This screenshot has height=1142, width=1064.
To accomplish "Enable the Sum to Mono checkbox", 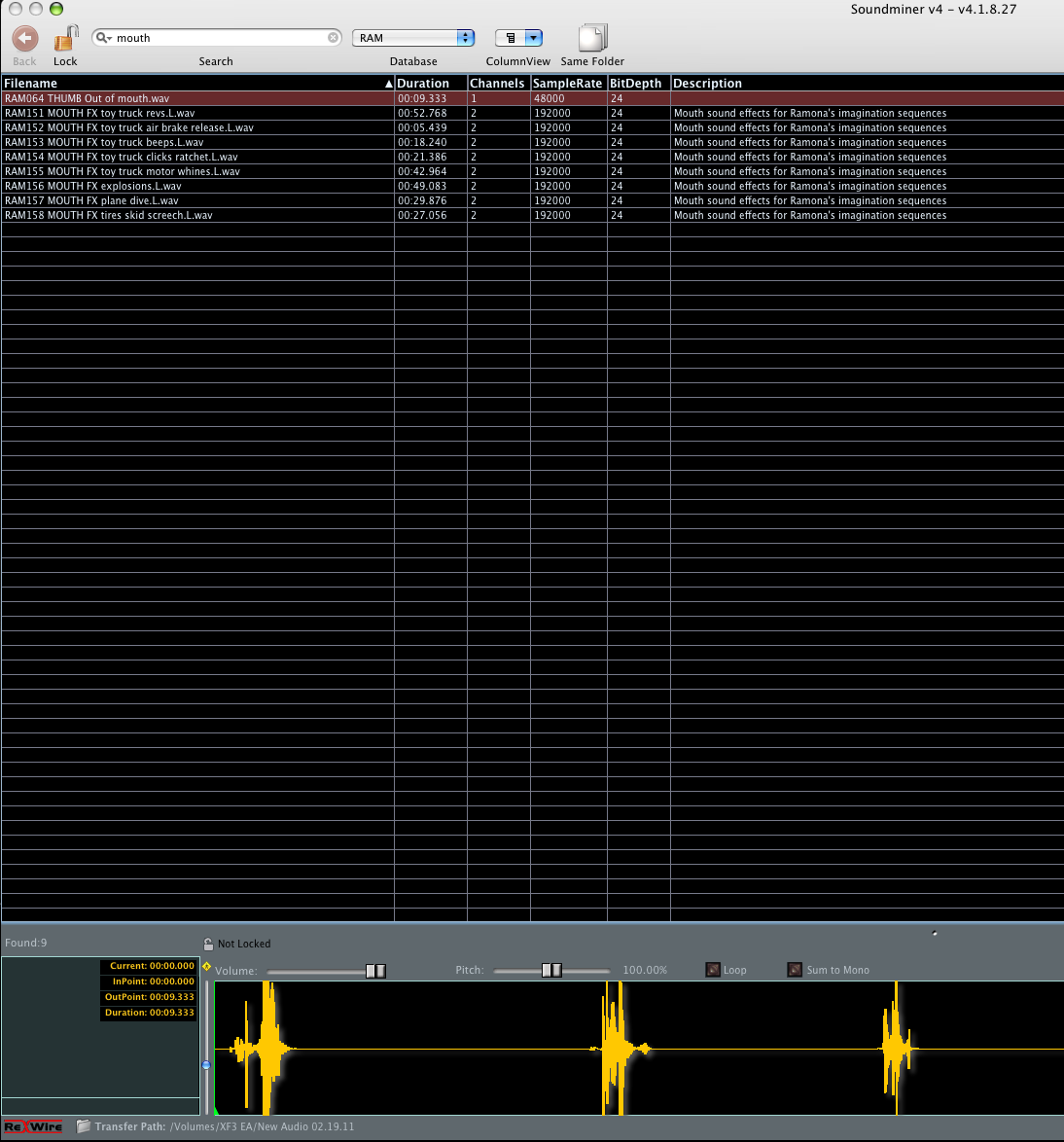I will tap(795, 970).
